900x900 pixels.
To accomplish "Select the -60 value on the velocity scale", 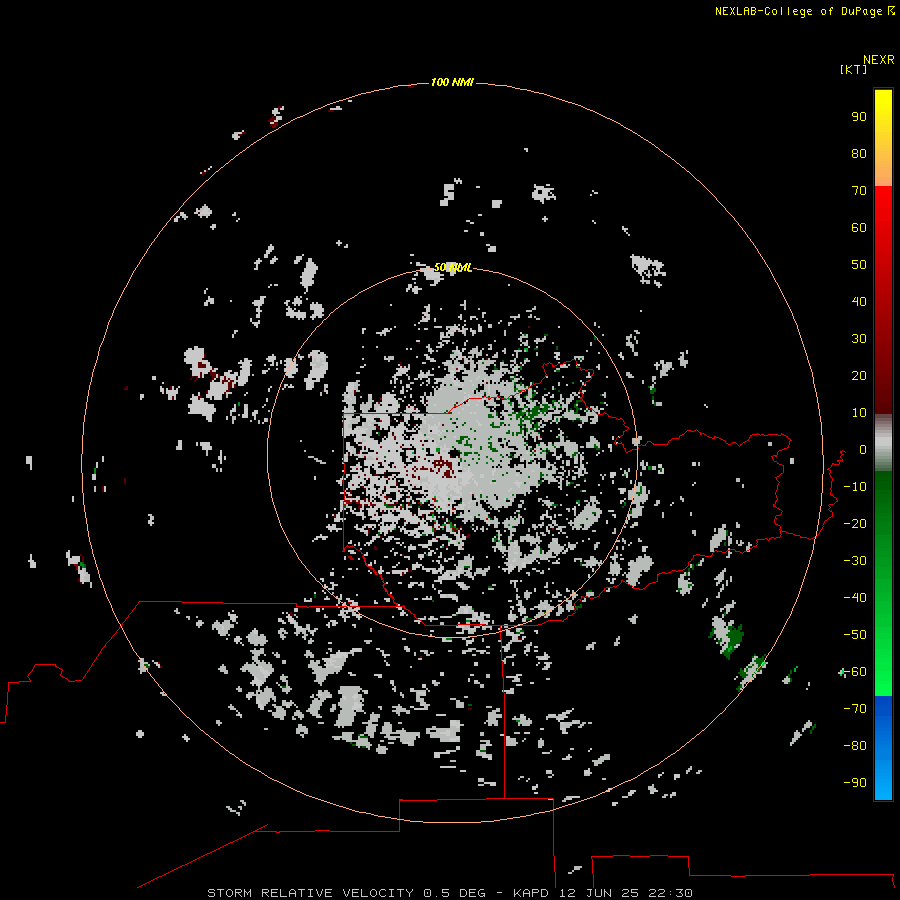I will [855, 672].
